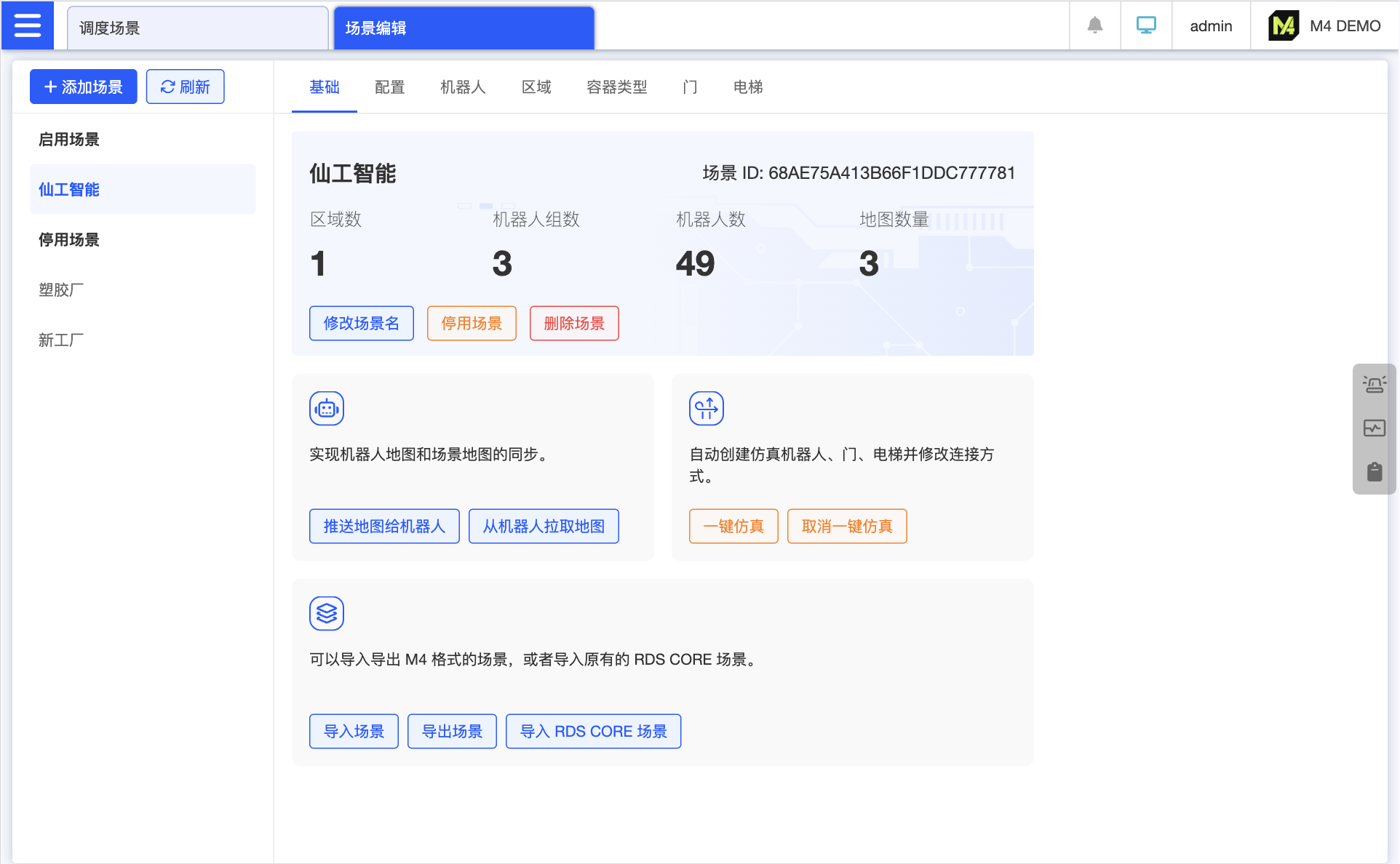Start simulation with 一键仿真
The image size is (1400, 864).
(x=733, y=526)
